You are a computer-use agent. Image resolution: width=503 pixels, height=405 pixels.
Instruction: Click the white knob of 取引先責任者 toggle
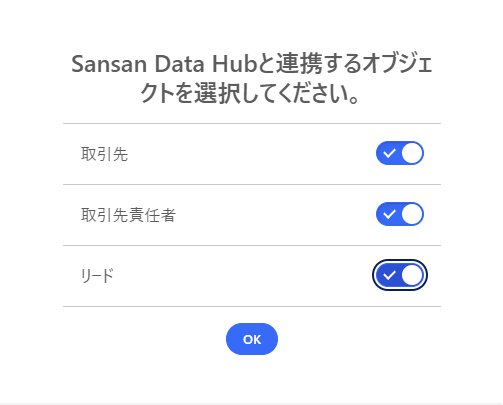click(x=412, y=214)
